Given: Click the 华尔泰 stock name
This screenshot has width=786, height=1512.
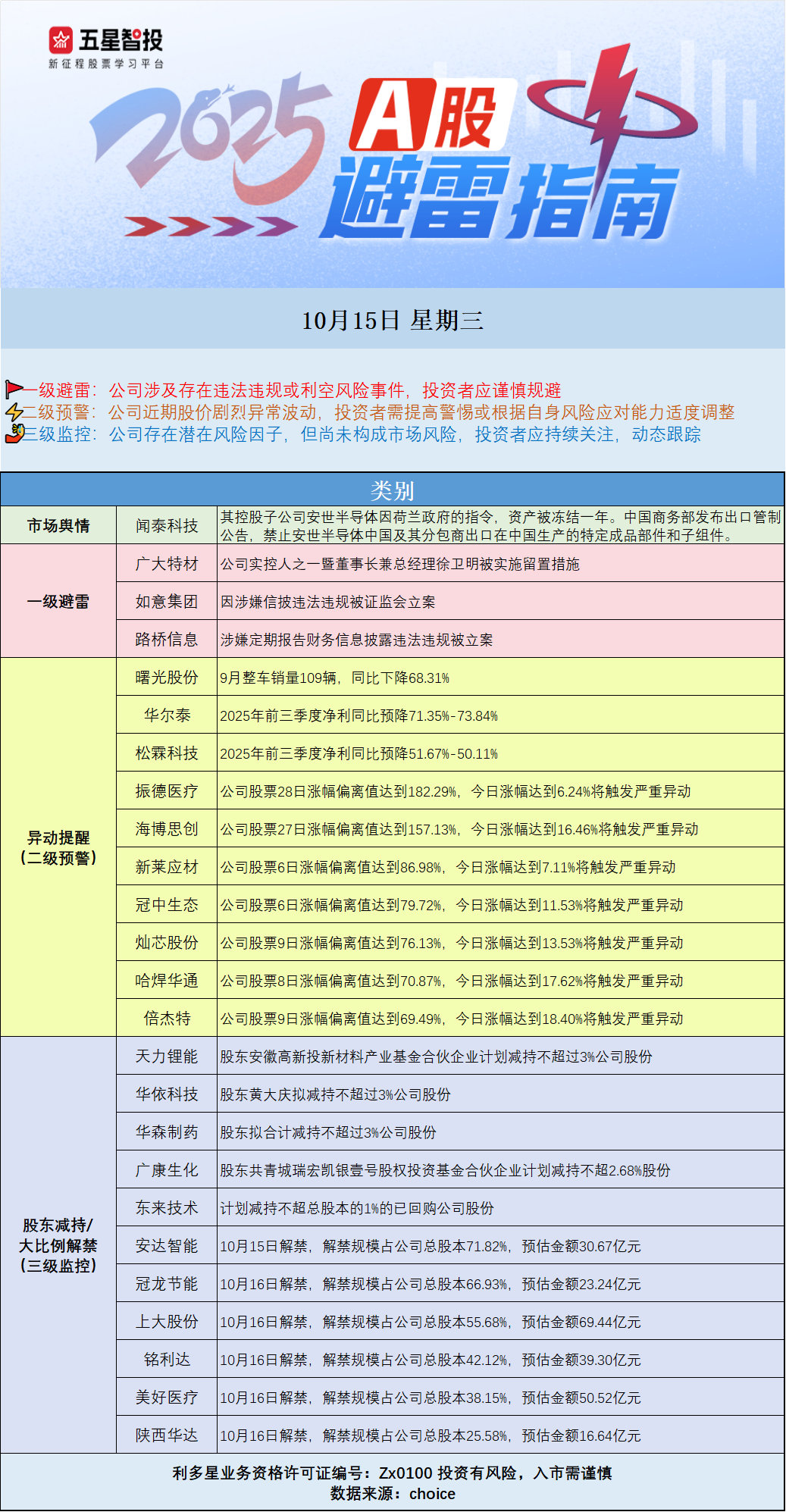Looking at the screenshot, I should (167, 715).
